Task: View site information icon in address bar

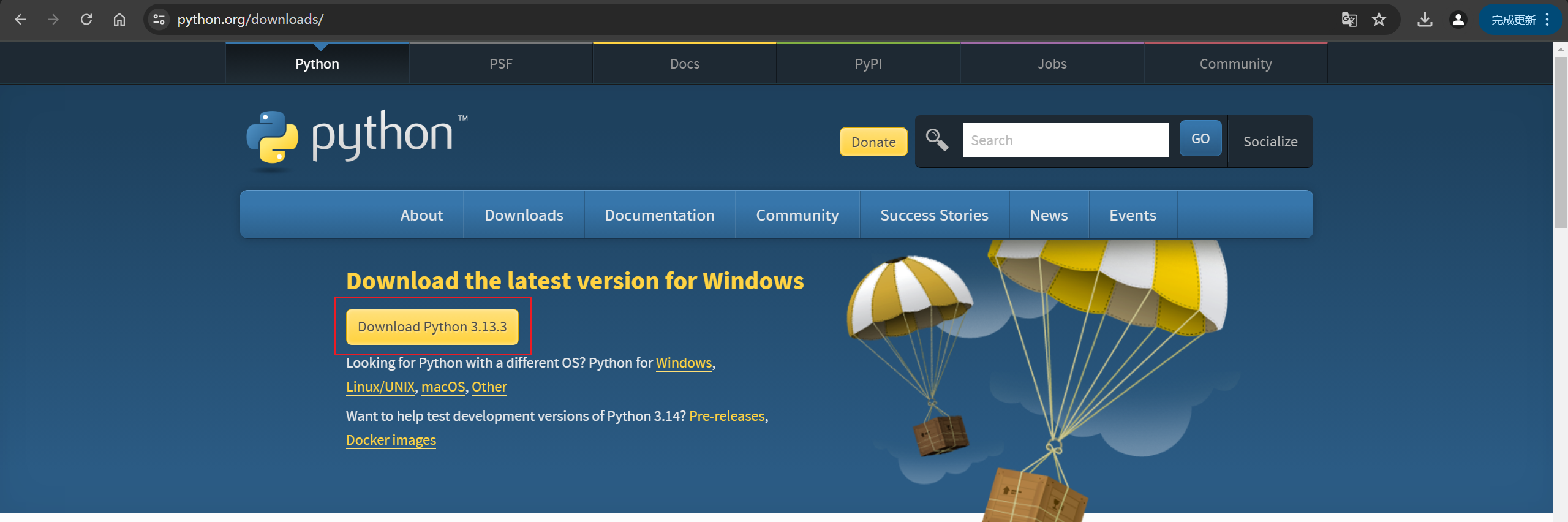Action: (159, 20)
